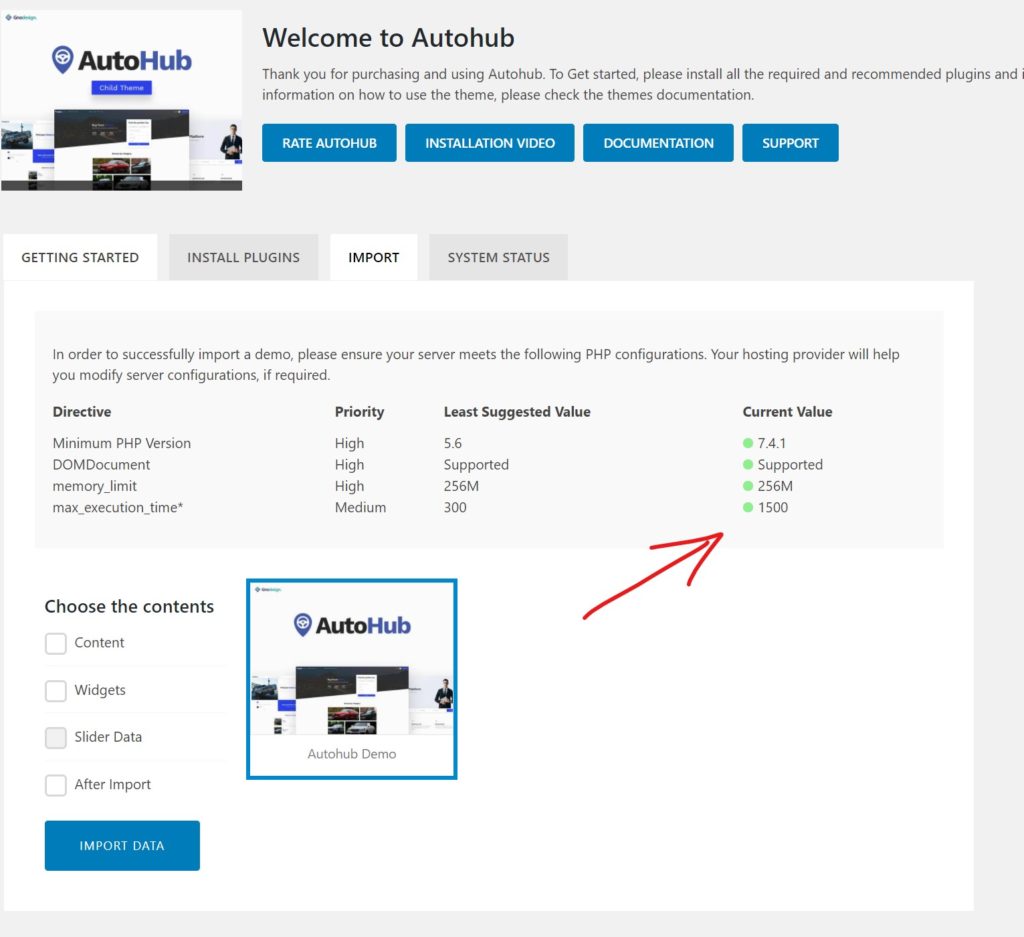Viewport: 1024px width, 937px height.
Task: Click the 'Choose the contents' heading
Action: [129, 607]
